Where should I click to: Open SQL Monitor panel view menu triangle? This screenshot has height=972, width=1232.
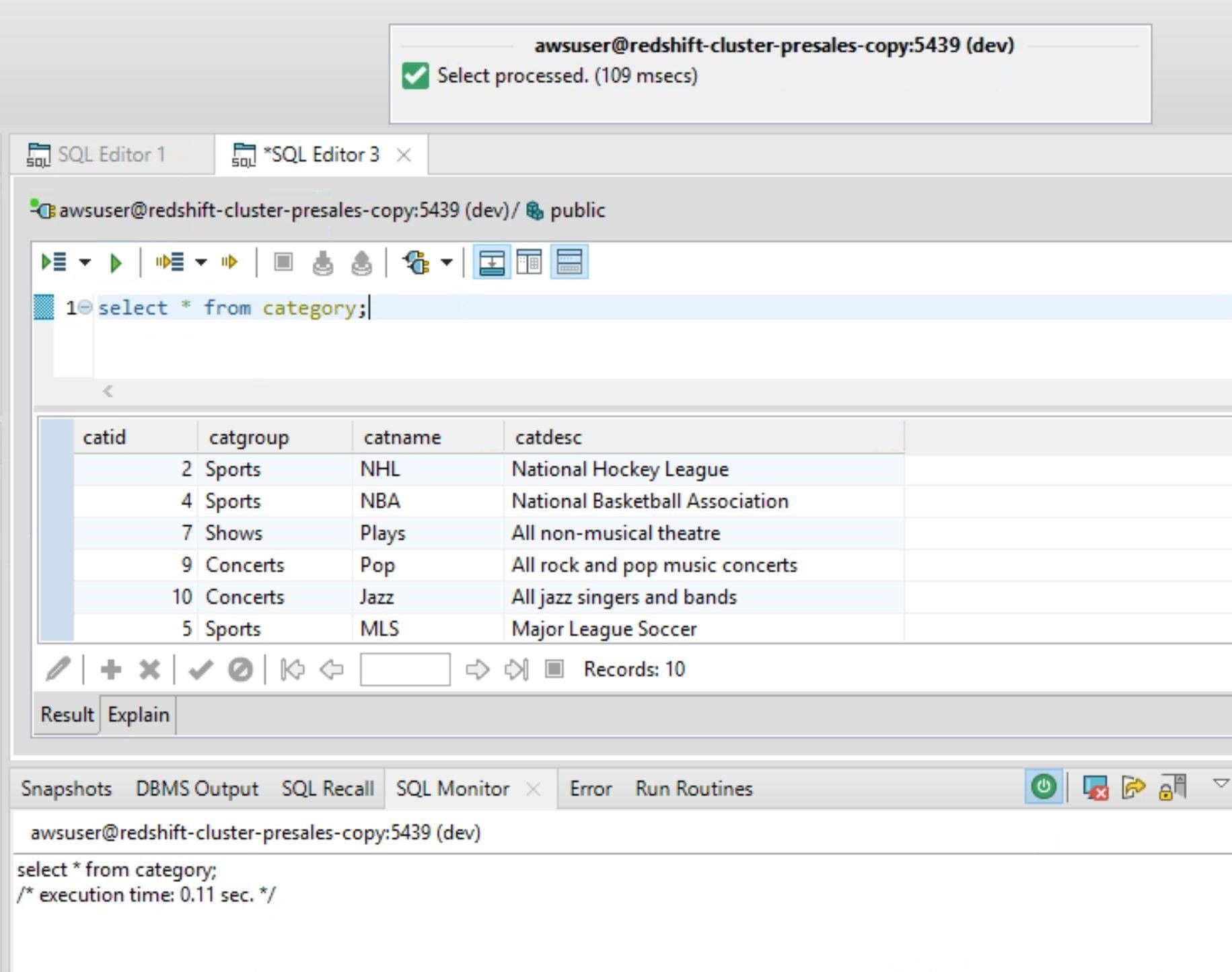pyautogui.click(x=1220, y=783)
